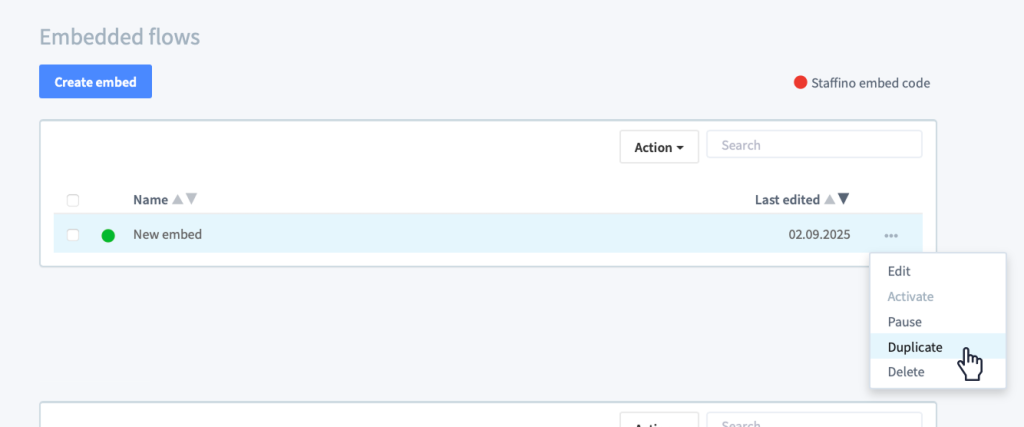The width and height of the screenshot is (1024, 427).
Task: Choose Duplicate in the context menu
Action: 915,347
